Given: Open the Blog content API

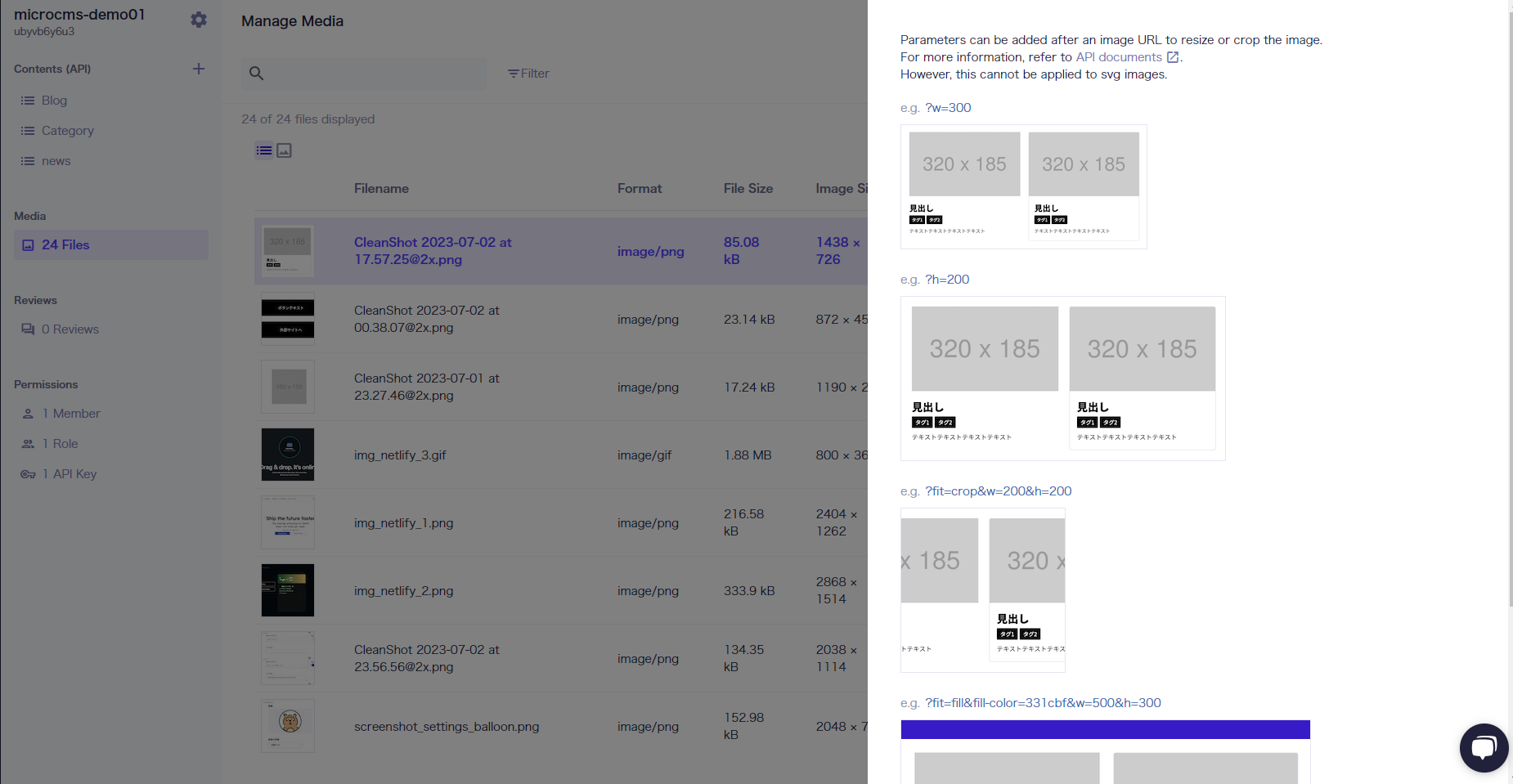Looking at the screenshot, I should [x=54, y=101].
